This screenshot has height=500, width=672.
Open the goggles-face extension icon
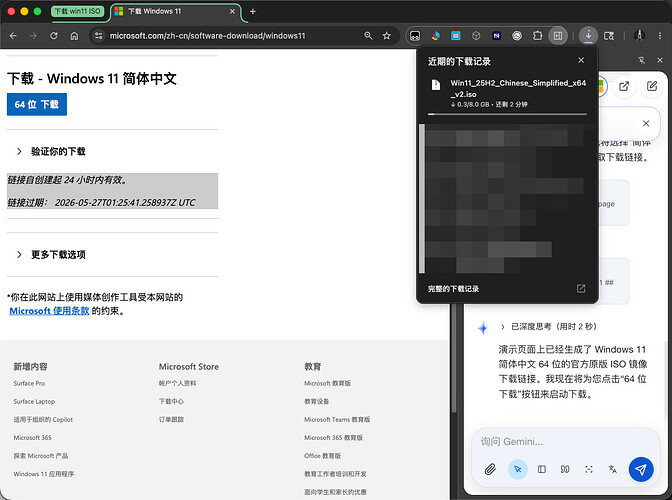(x=415, y=36)
